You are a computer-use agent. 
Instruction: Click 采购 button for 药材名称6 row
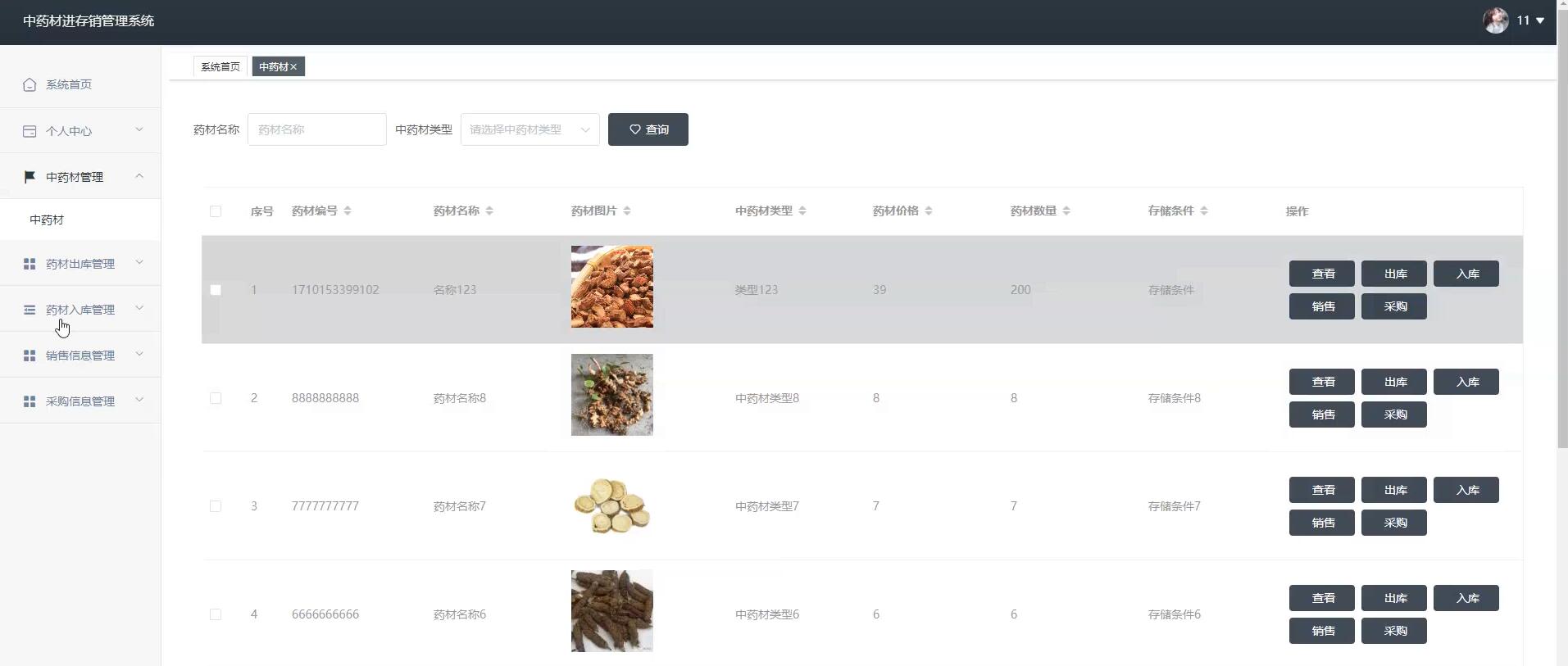(1394, 631)
